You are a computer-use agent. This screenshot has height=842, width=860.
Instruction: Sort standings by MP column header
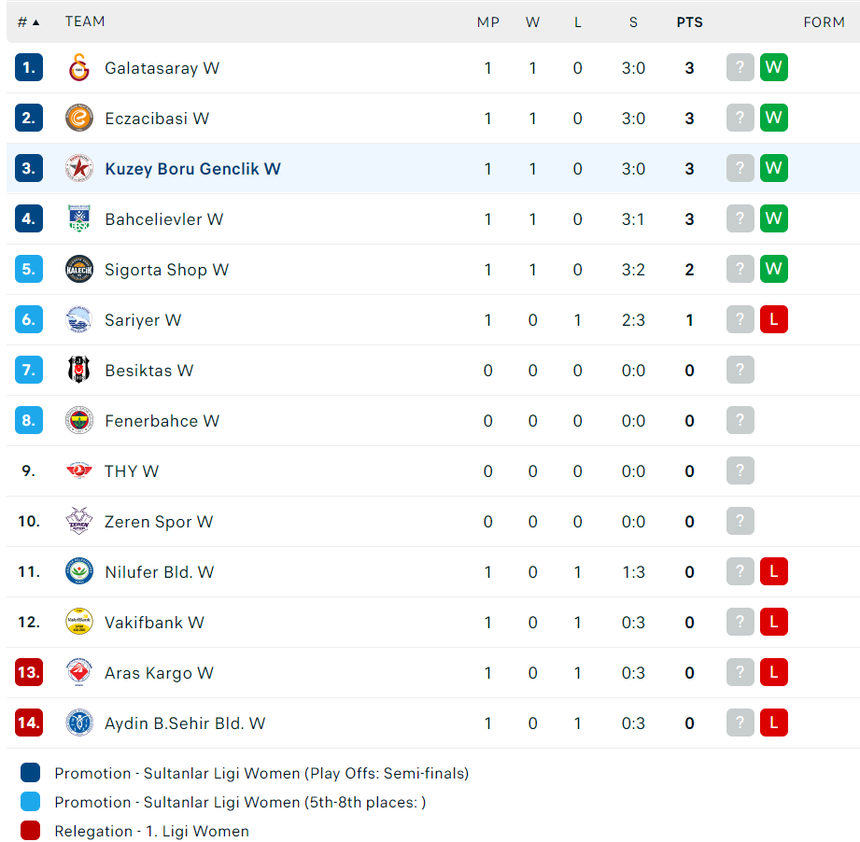(x=488, y=22)
